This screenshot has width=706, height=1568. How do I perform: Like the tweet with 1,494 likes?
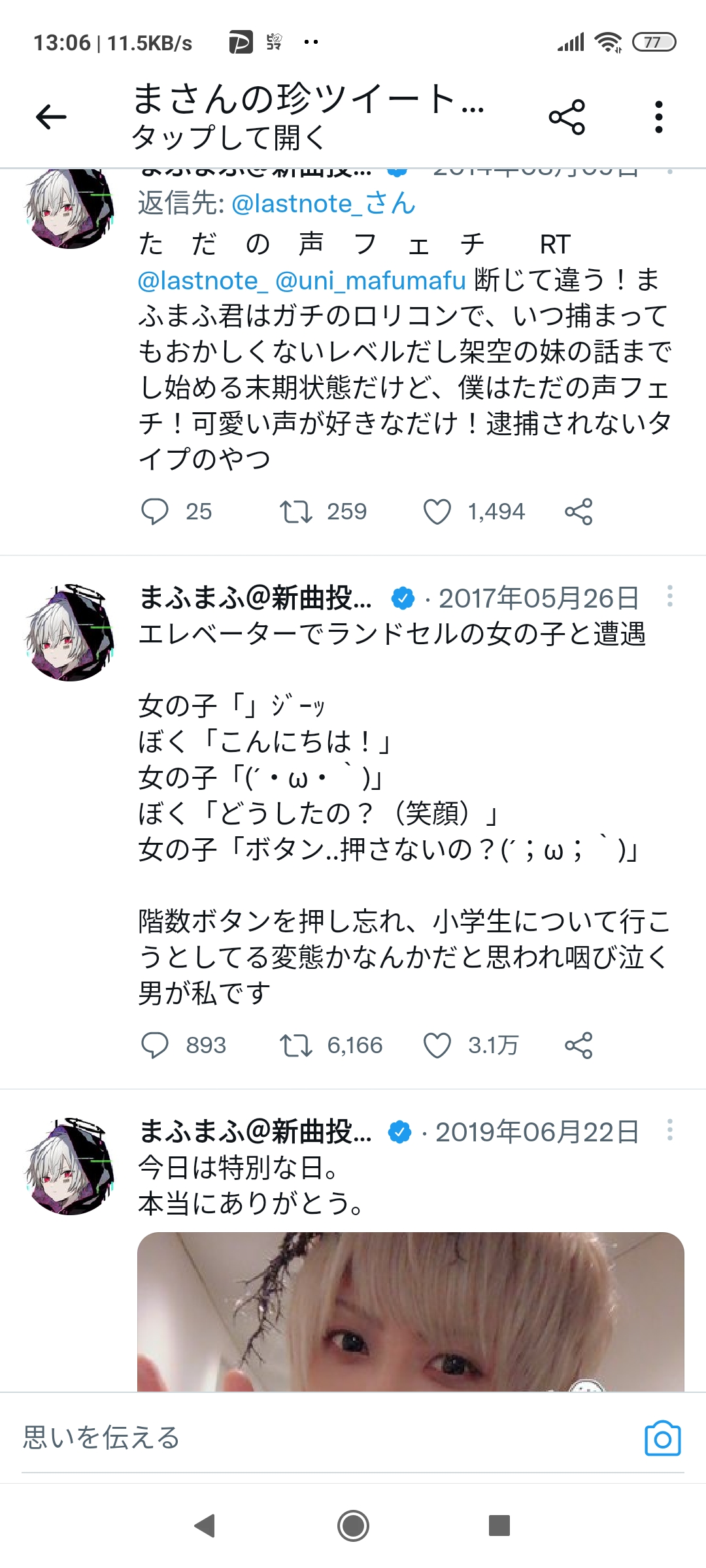pyautogui.click(x=437, y=512)
